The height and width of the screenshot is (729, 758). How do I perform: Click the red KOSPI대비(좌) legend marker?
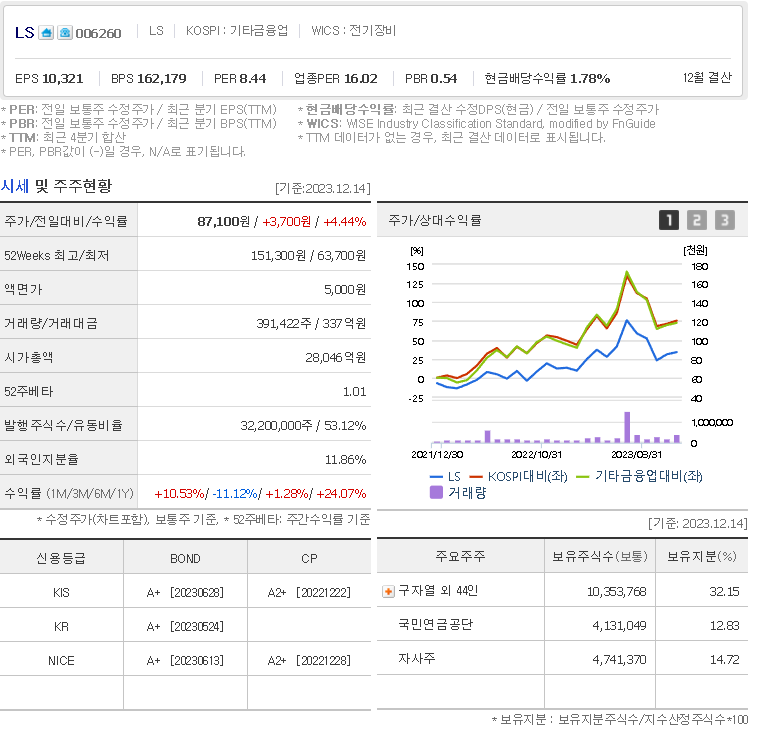(x=476, y=477)
